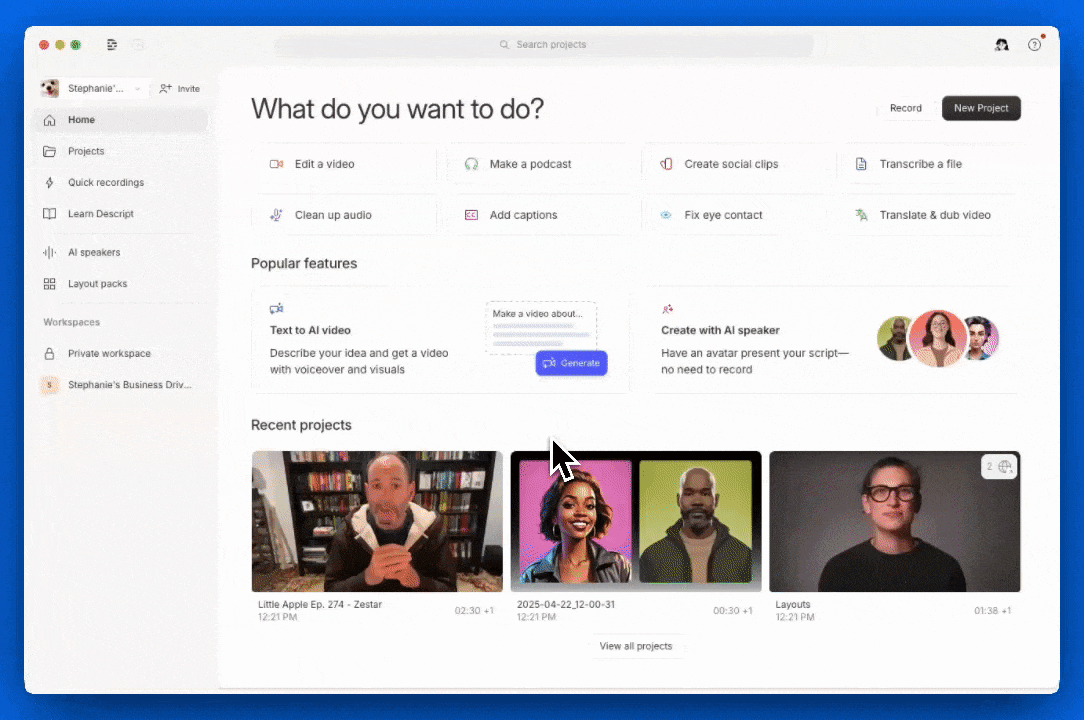The image size is (1084, 720).
Task: Click the 'Little Apple Ep. 274 - Zestar' title
Action: (x=319, y=604)
